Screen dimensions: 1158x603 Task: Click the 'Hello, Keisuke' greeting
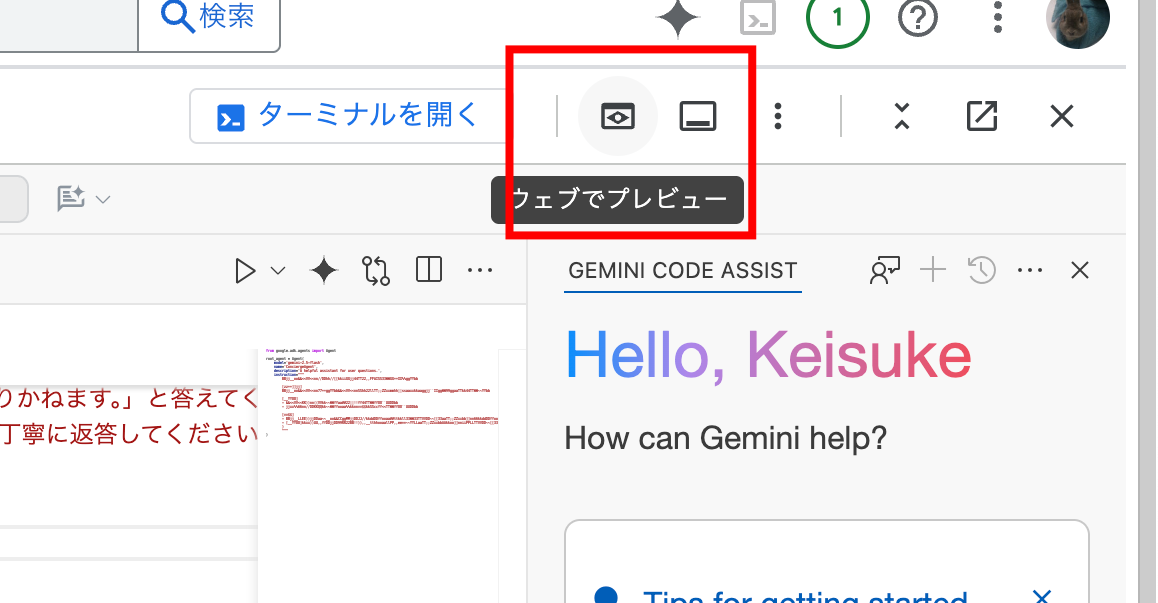point(768,355)
